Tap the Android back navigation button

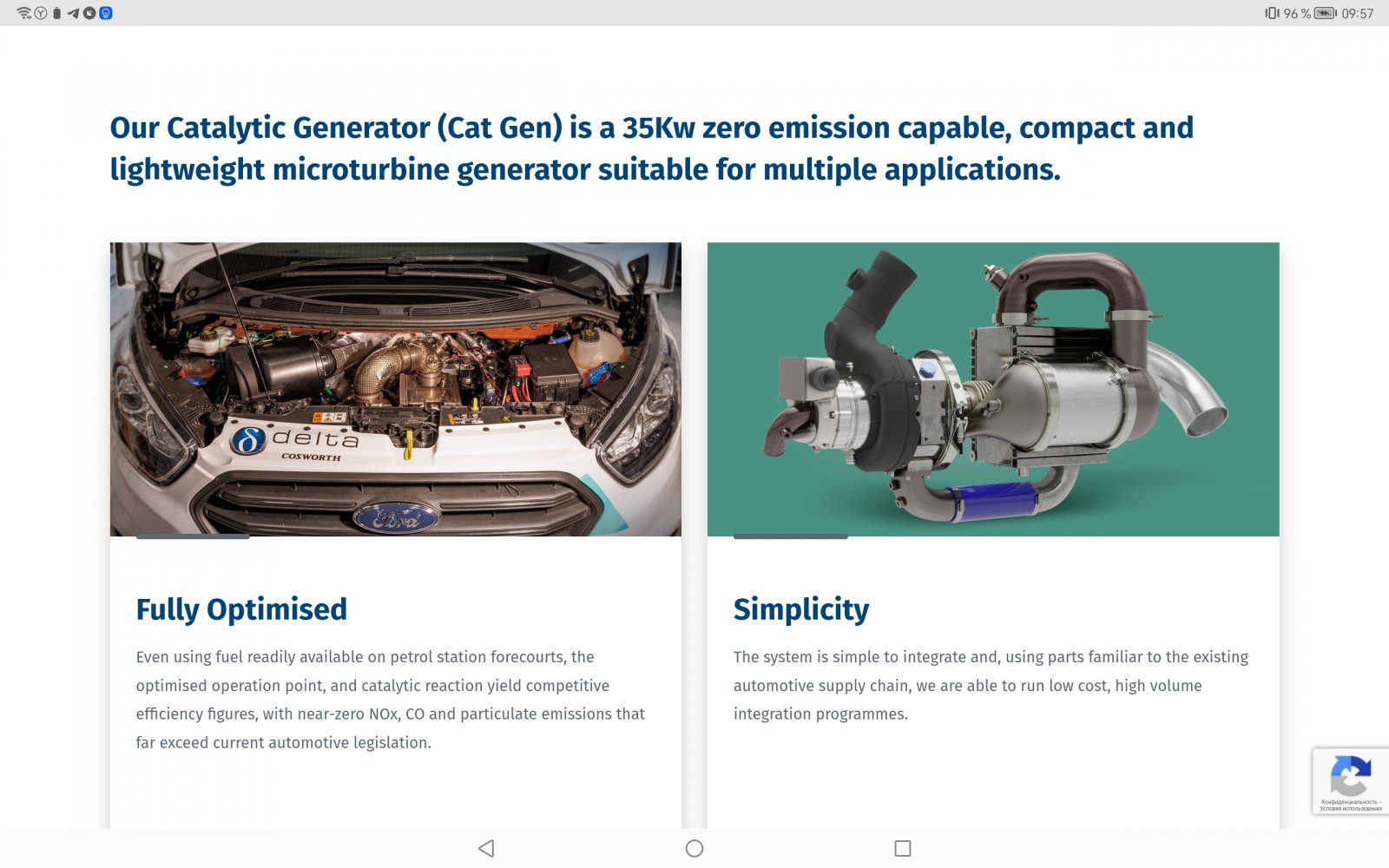pos(486,848)
